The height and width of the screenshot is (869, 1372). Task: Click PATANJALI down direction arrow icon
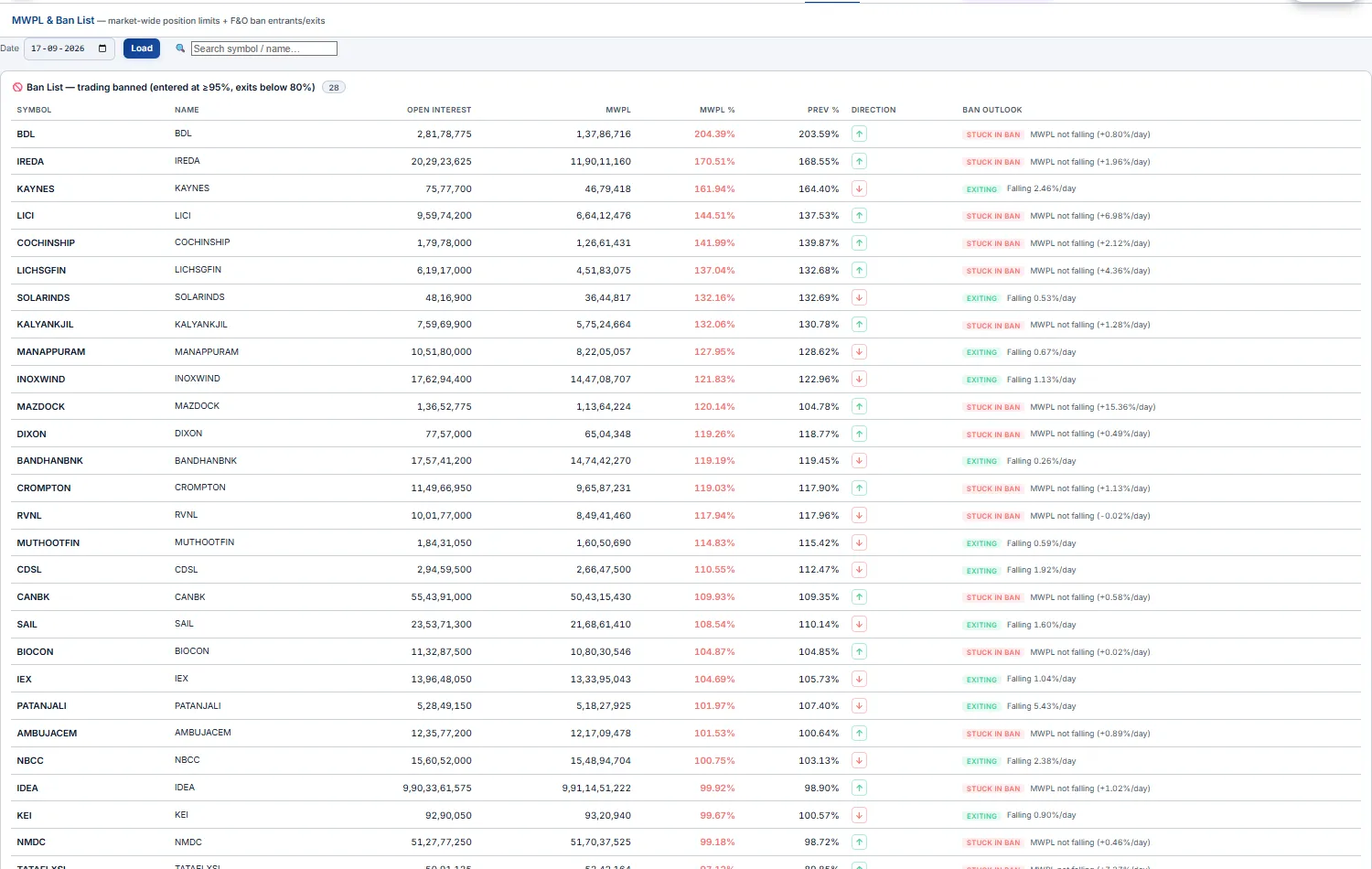859,706
